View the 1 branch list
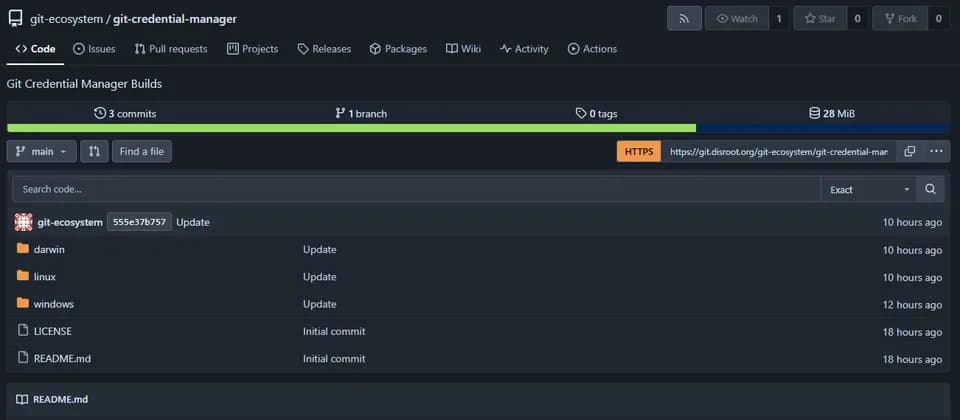 point(361,113)
